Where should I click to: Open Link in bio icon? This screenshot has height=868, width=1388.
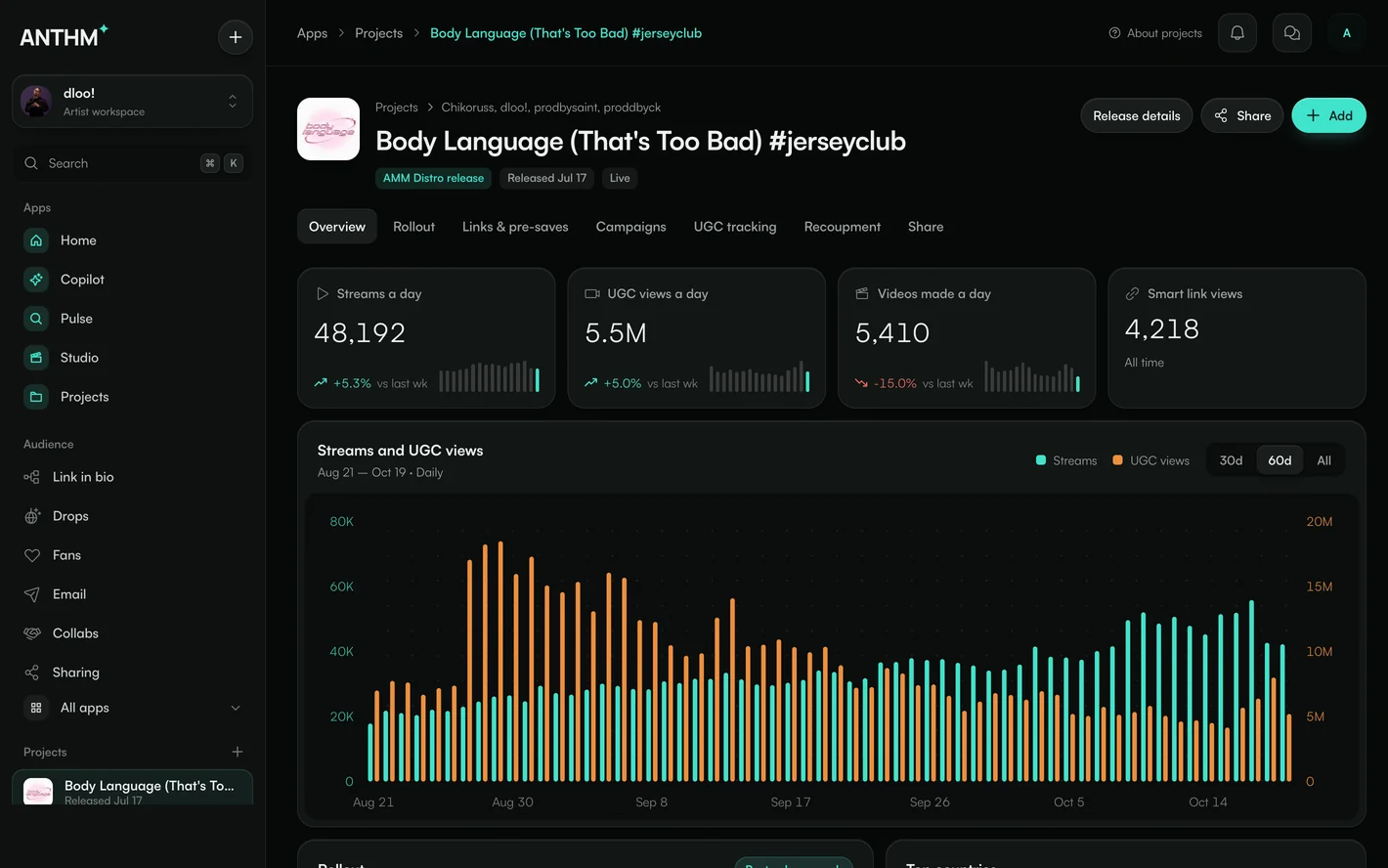(x=32, y=477)
